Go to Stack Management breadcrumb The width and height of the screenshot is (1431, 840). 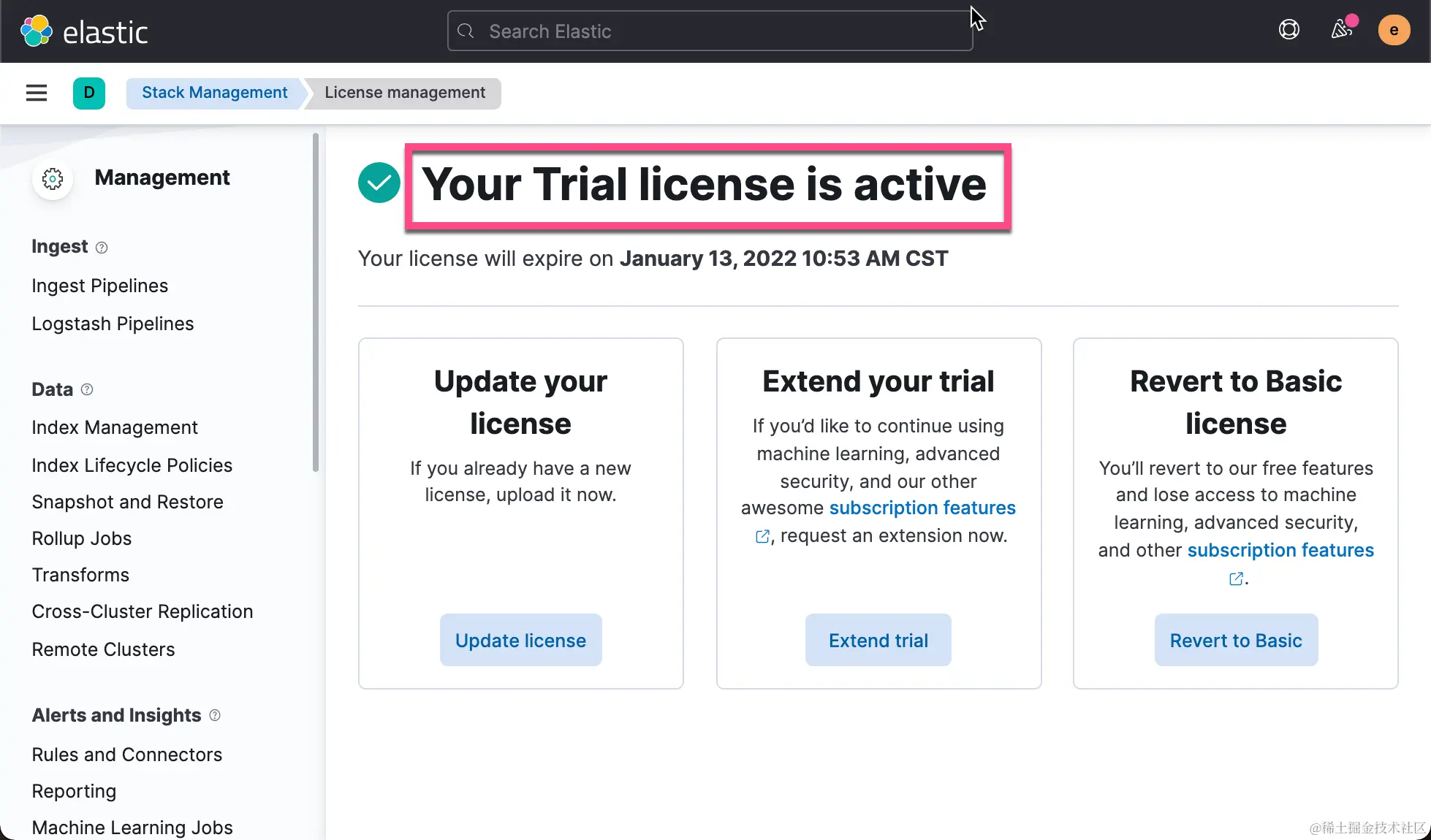pyautogui.click(x=214, y=93)
